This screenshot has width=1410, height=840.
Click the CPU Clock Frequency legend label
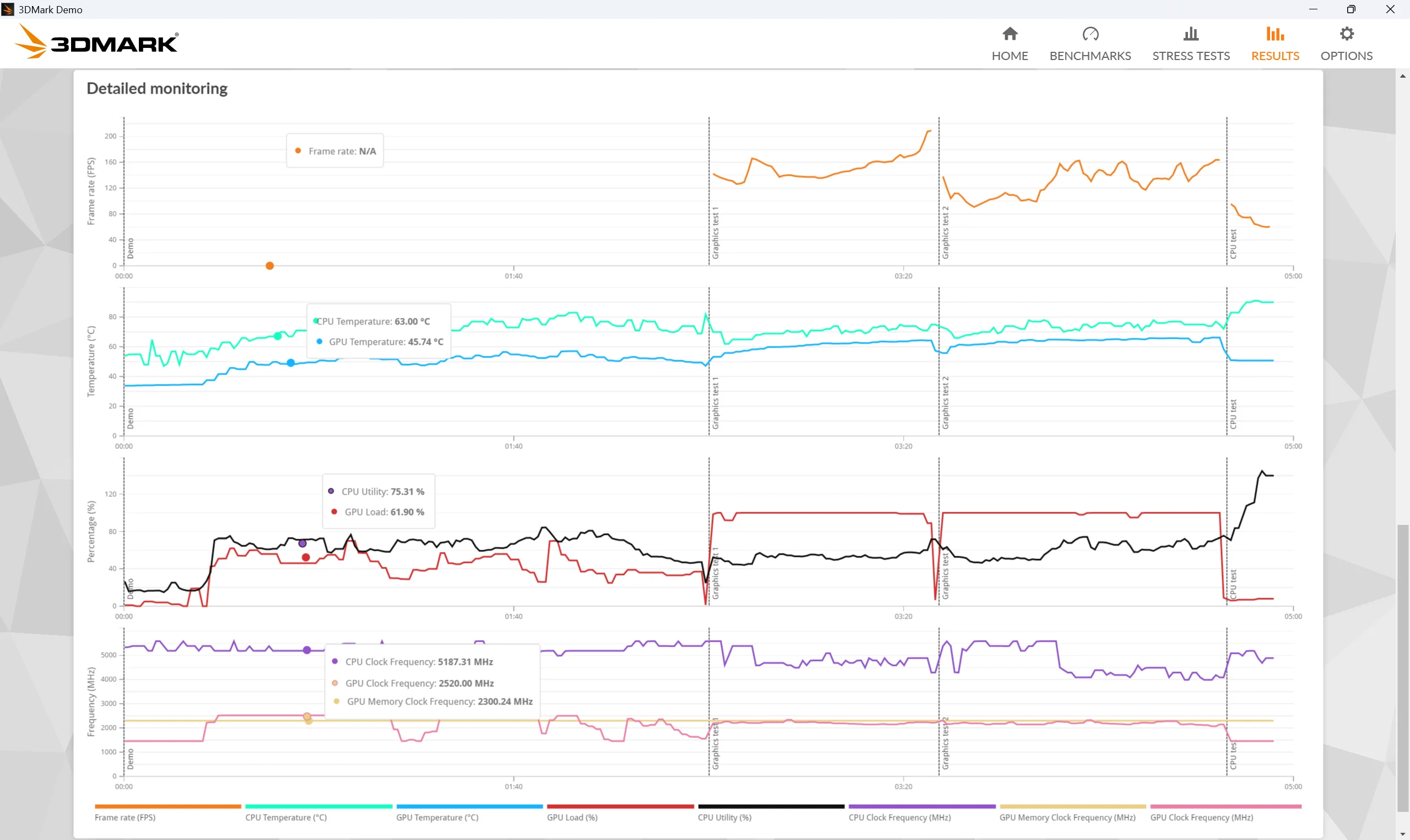coord(899,817)
